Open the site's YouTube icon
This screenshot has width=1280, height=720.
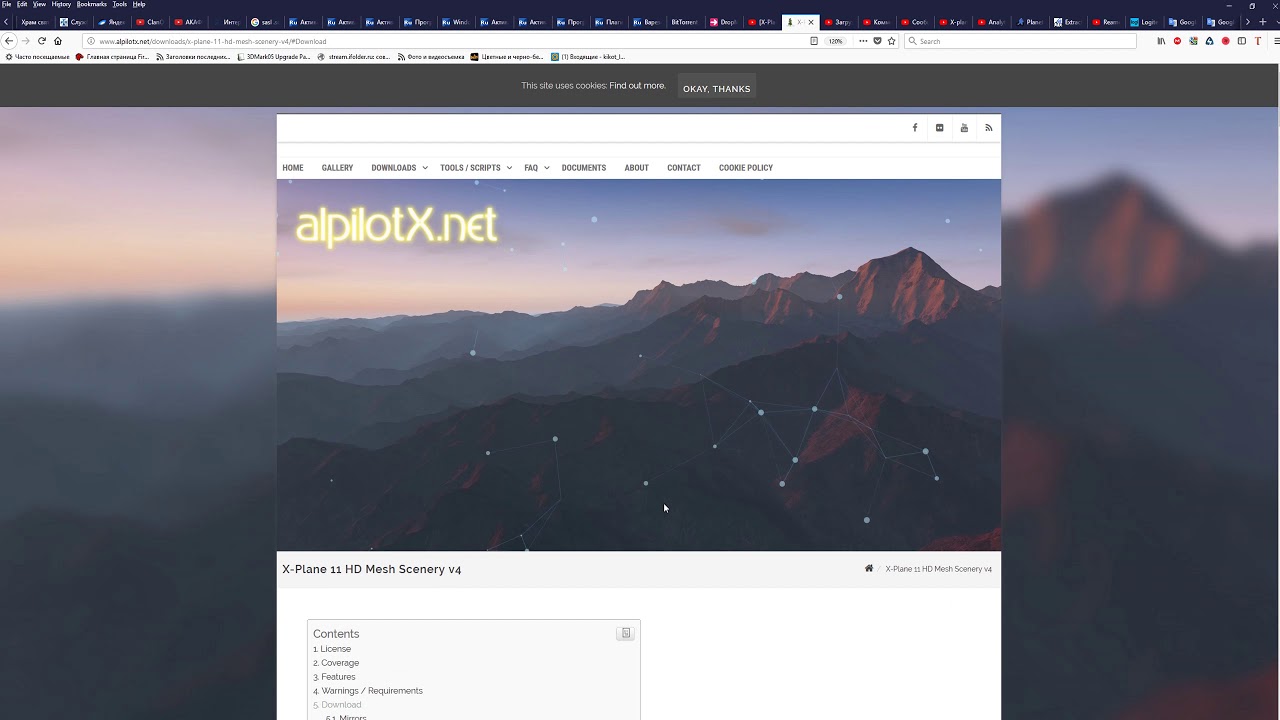[964, 128]
